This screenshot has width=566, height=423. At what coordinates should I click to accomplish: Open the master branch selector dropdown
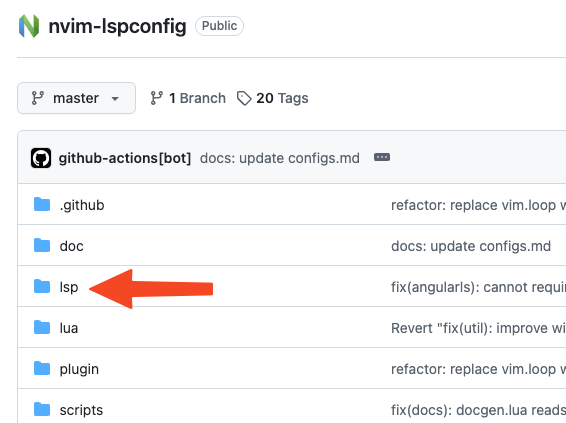click(77, 98)
